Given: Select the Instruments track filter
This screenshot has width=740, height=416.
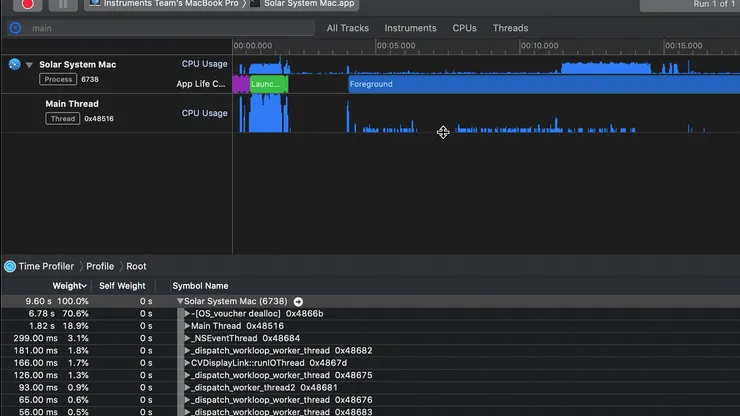Looking at the screenshot, I should 410,28.
